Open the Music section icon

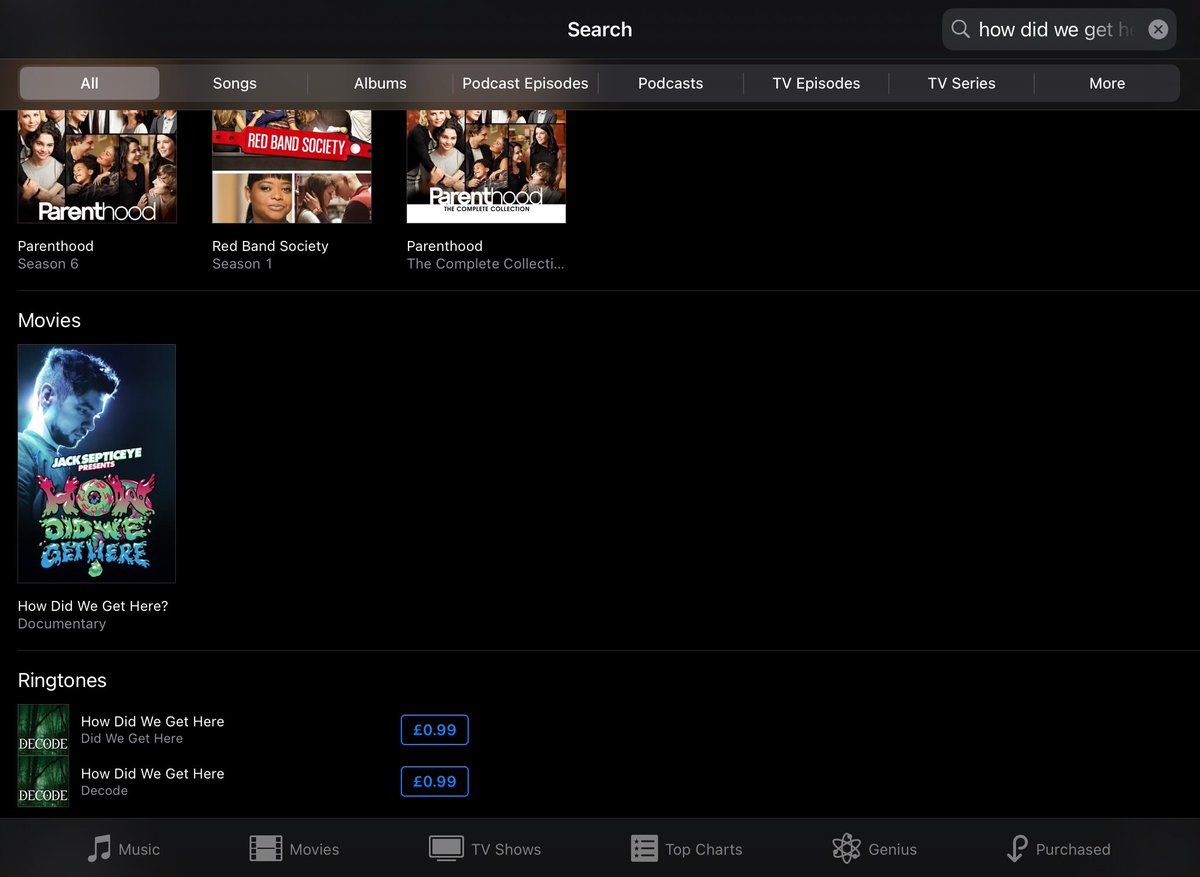99,849
